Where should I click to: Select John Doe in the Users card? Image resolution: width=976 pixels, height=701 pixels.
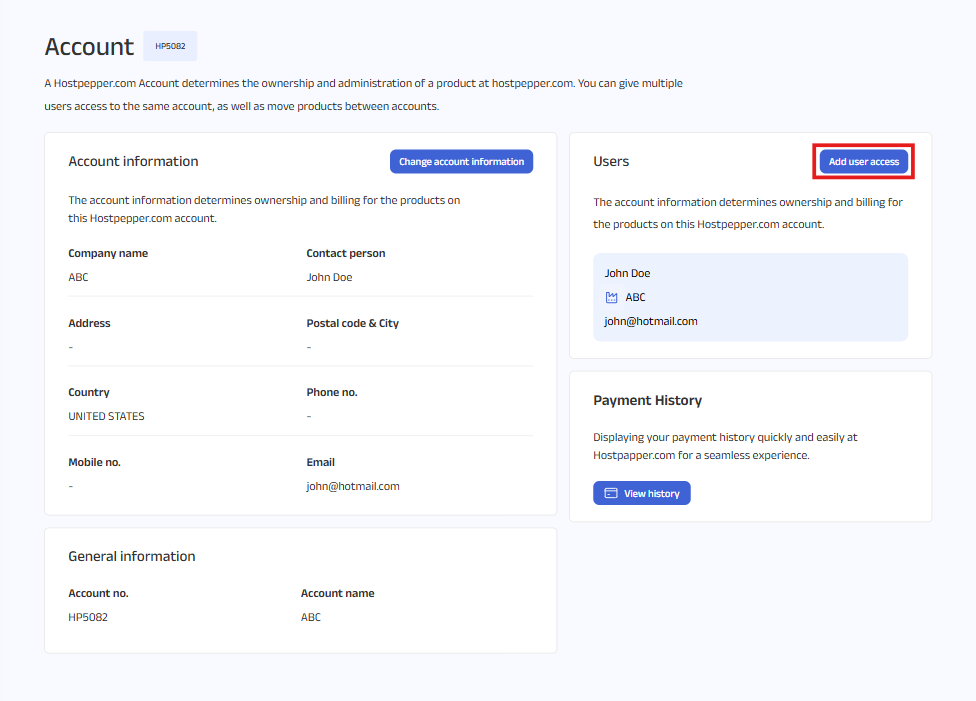pyautogui.click(x=627, y=273)
